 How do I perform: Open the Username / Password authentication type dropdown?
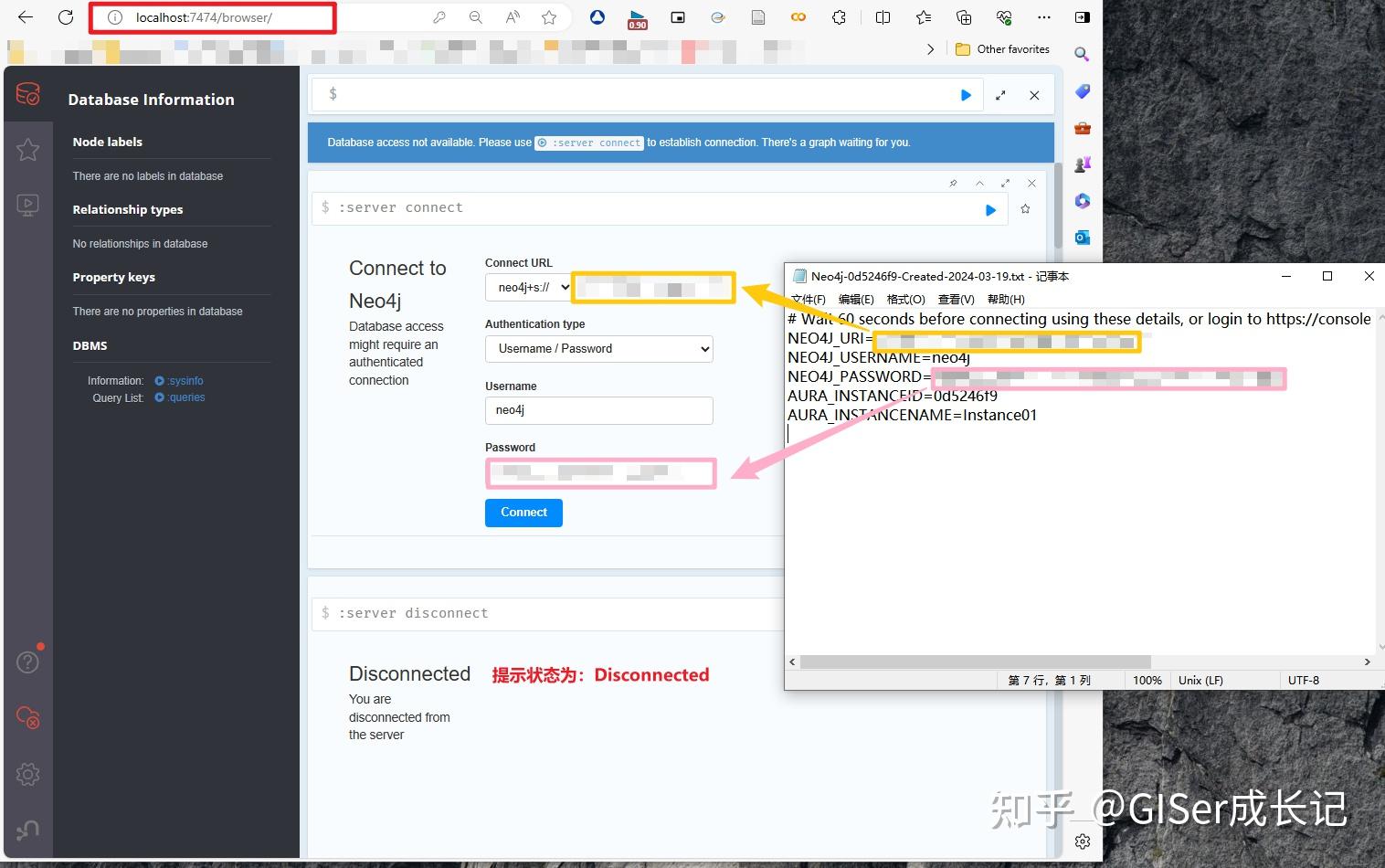pyautogui.click(x=598, y=348)
